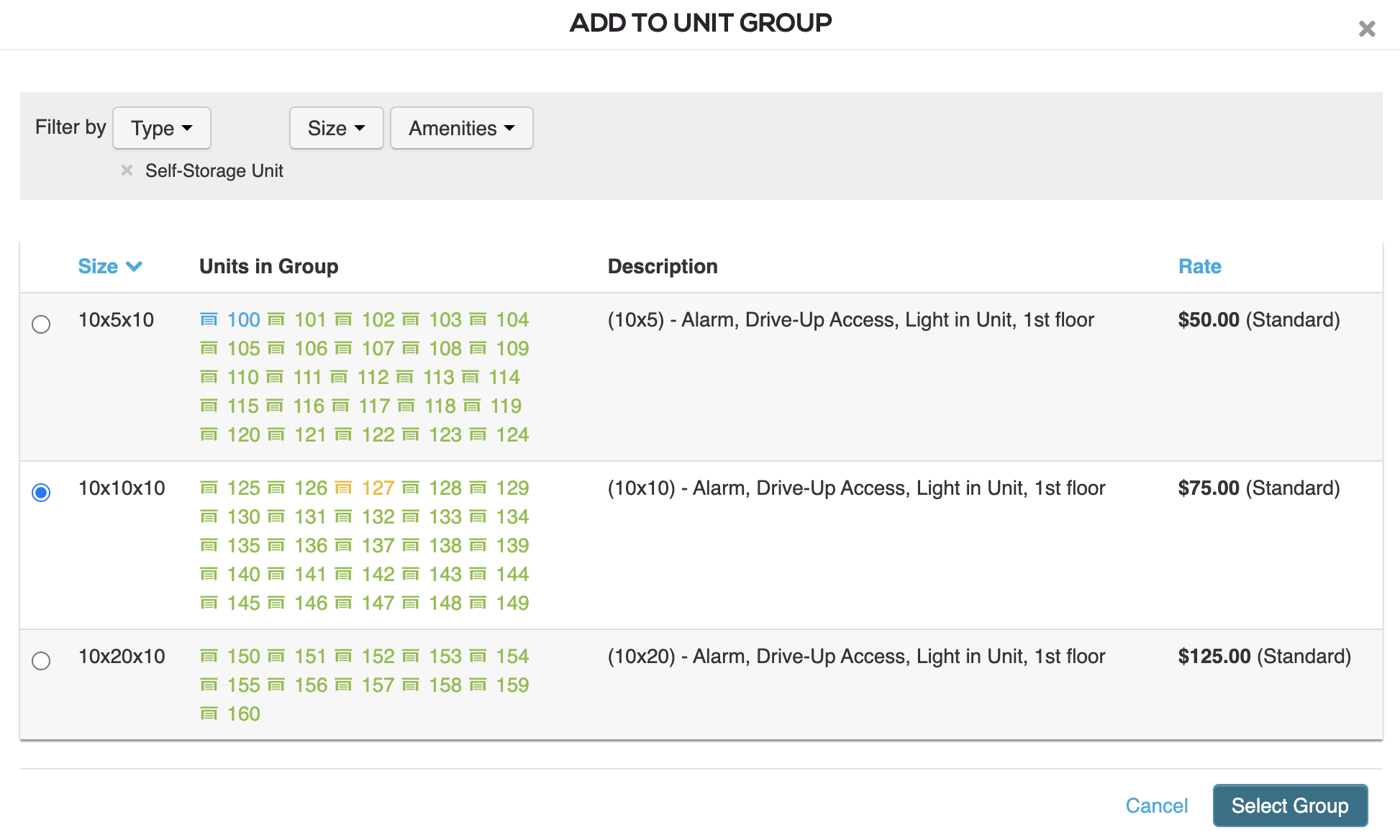Screen dimensions: 1400x840
Task: Click the storage unit icon beside unit 100
Action: coord(210,319)
